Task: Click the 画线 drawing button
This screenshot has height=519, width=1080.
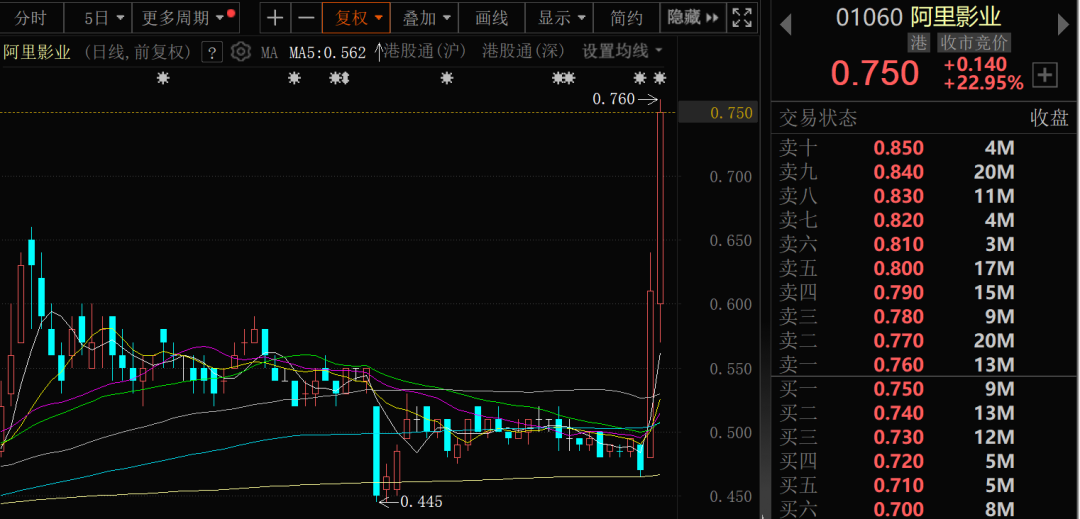Action: coord(492,18)
